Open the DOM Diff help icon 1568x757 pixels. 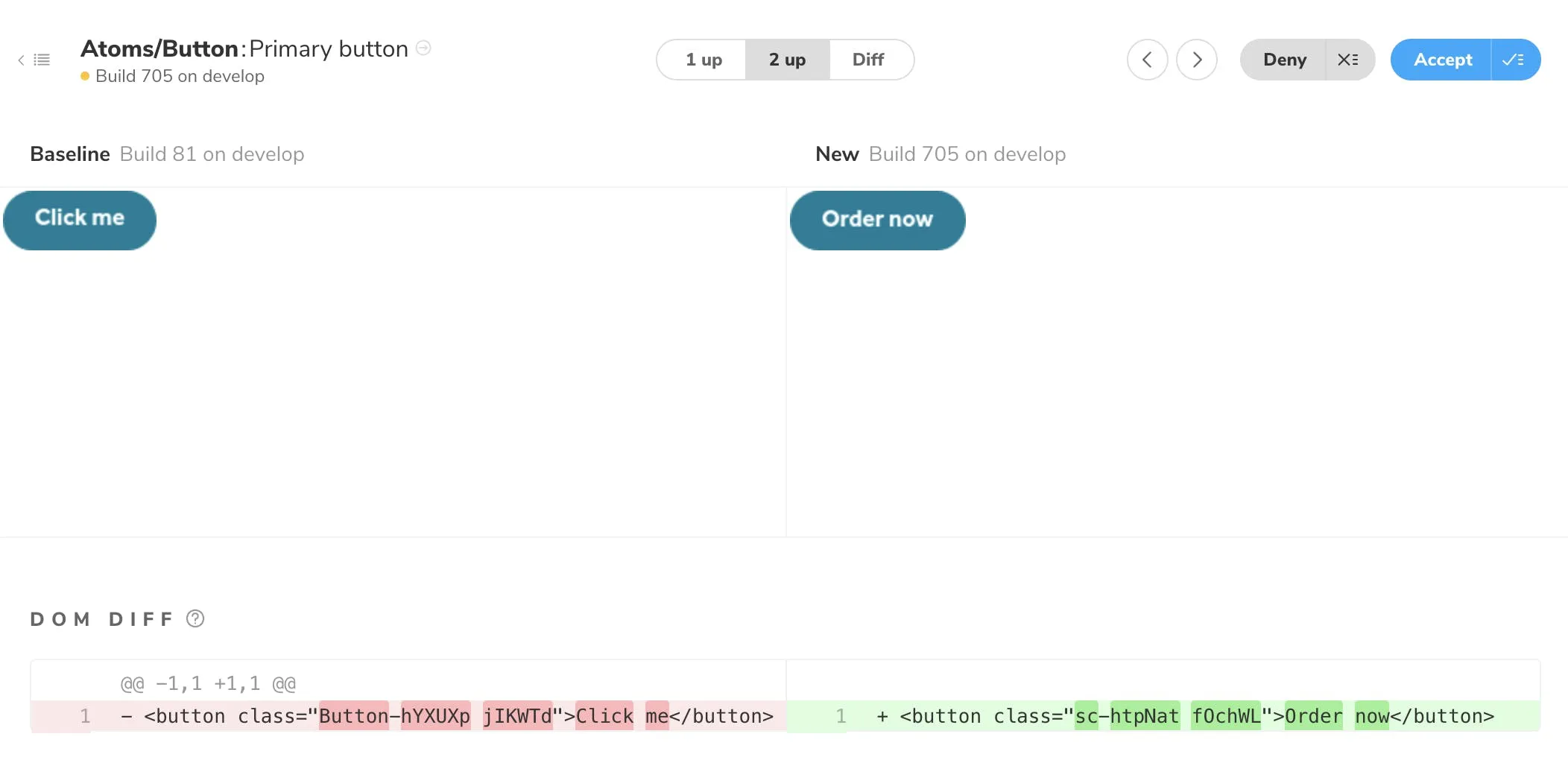click(195, 618)
